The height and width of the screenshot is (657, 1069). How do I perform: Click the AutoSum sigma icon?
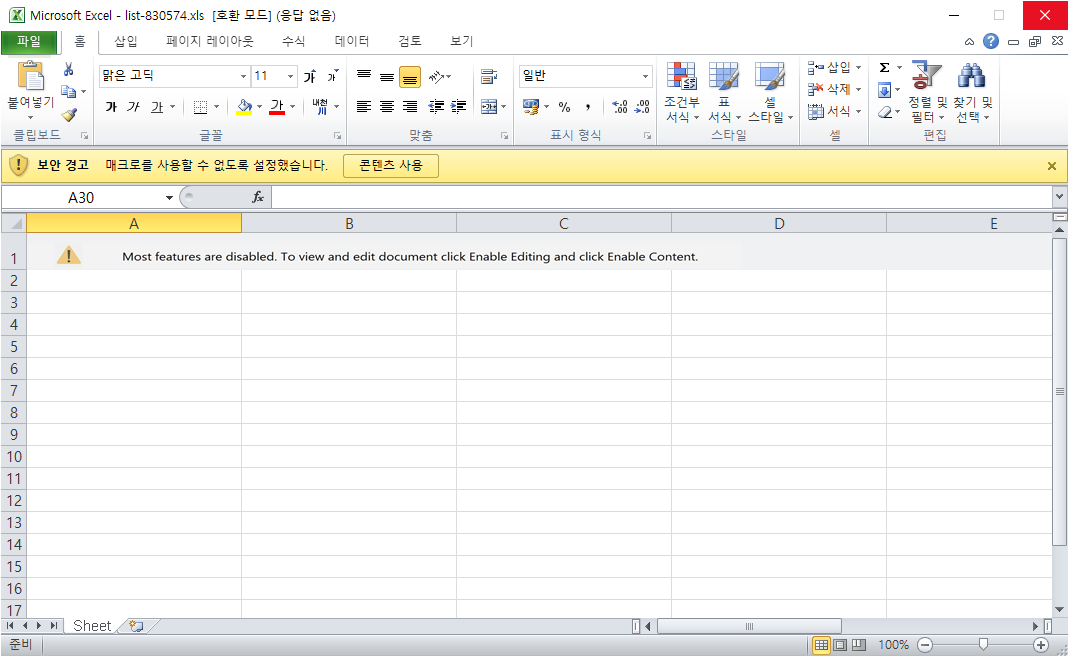point(884,67)
